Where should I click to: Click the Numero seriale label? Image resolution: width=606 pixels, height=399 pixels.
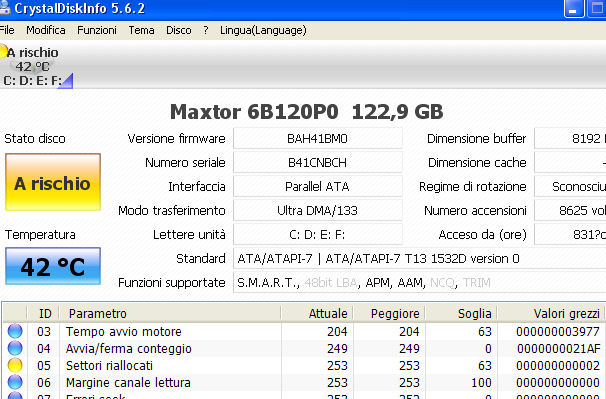click(x=185, y=162)
